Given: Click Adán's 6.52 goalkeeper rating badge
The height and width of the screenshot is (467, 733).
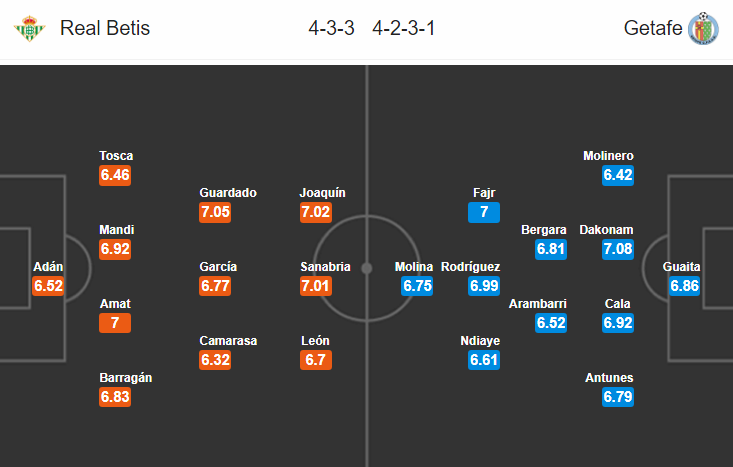Looking at the screenshot, I should [48, 286].
